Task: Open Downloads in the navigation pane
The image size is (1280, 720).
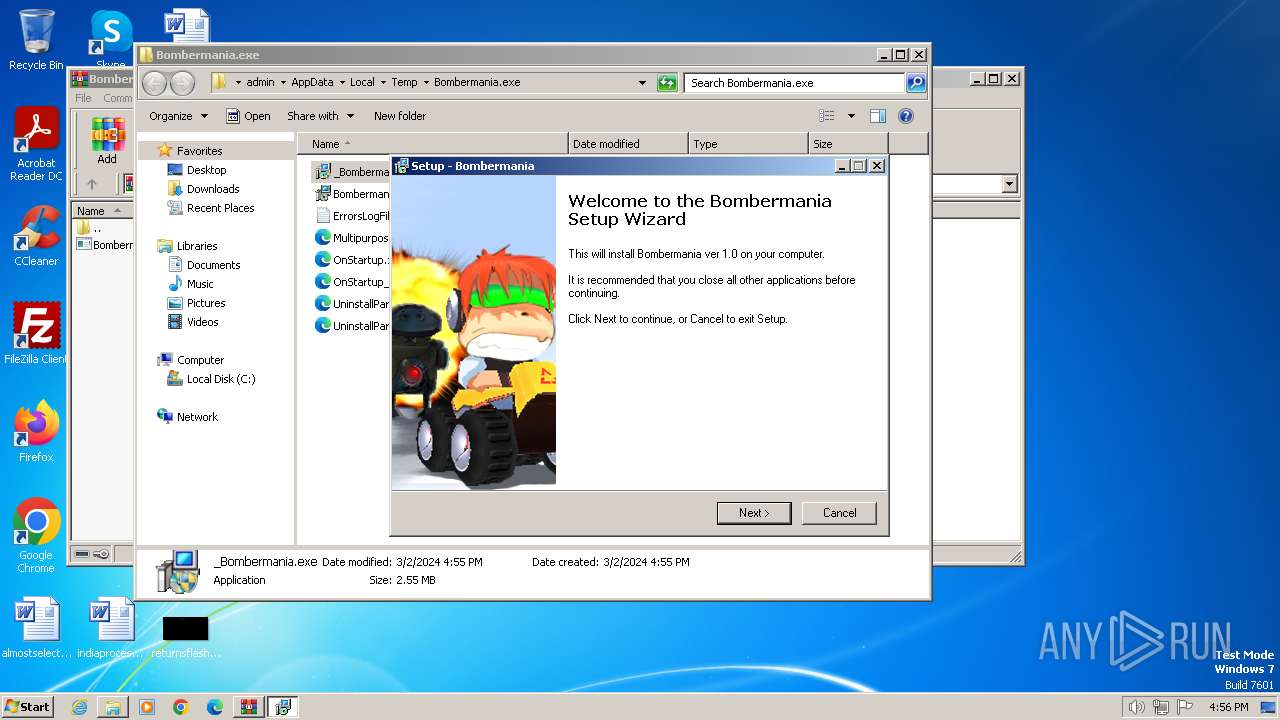Action: click(x=213, y=189)
